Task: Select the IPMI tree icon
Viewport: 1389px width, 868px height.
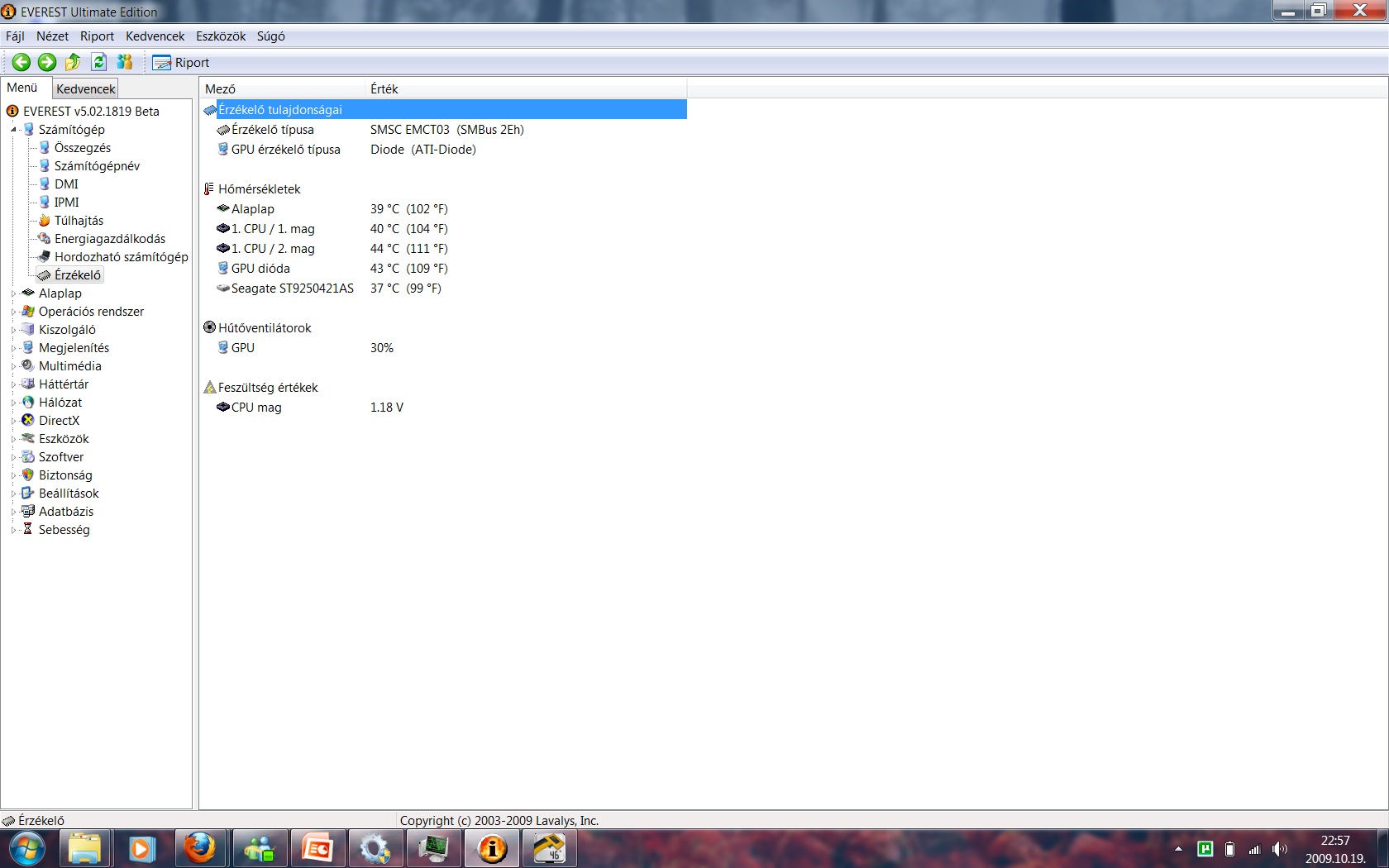Action: pos(45,202)
